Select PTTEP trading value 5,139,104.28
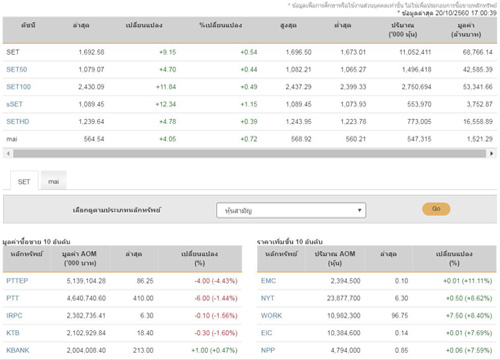Viewport: 500px width, 360px height. (86, 281)
